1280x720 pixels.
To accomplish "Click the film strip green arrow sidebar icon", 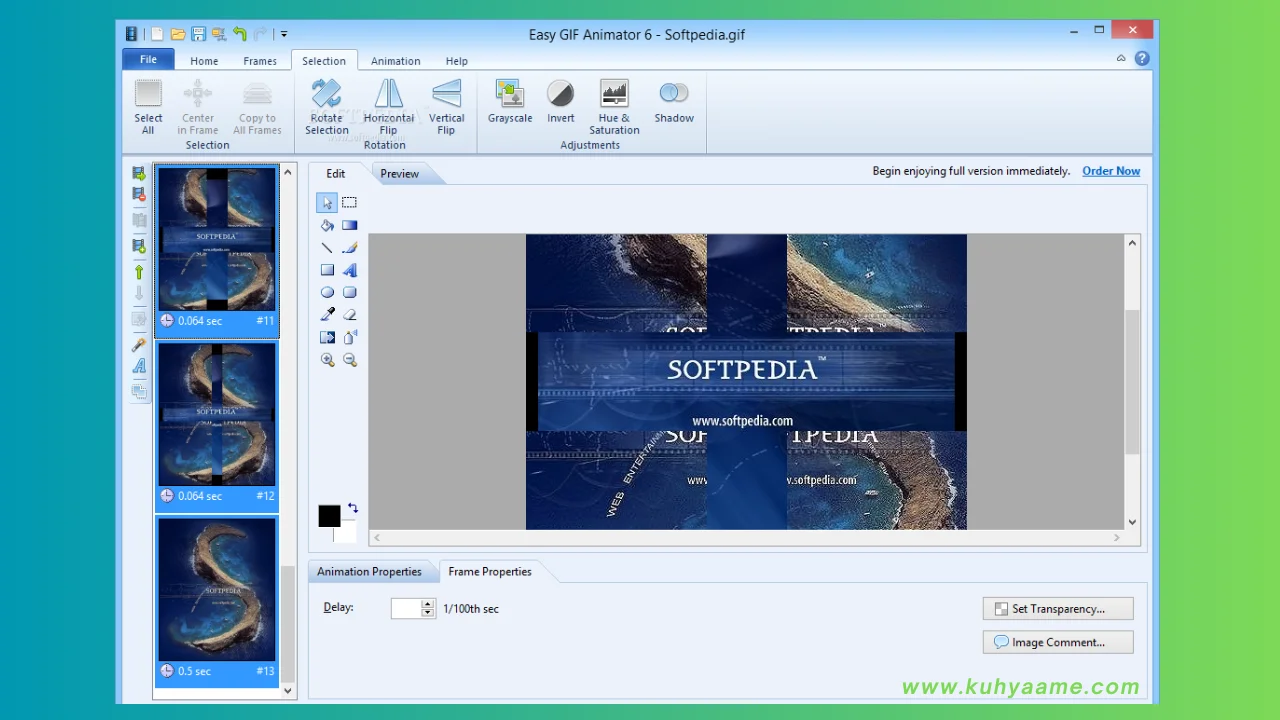I will [139, 173].
